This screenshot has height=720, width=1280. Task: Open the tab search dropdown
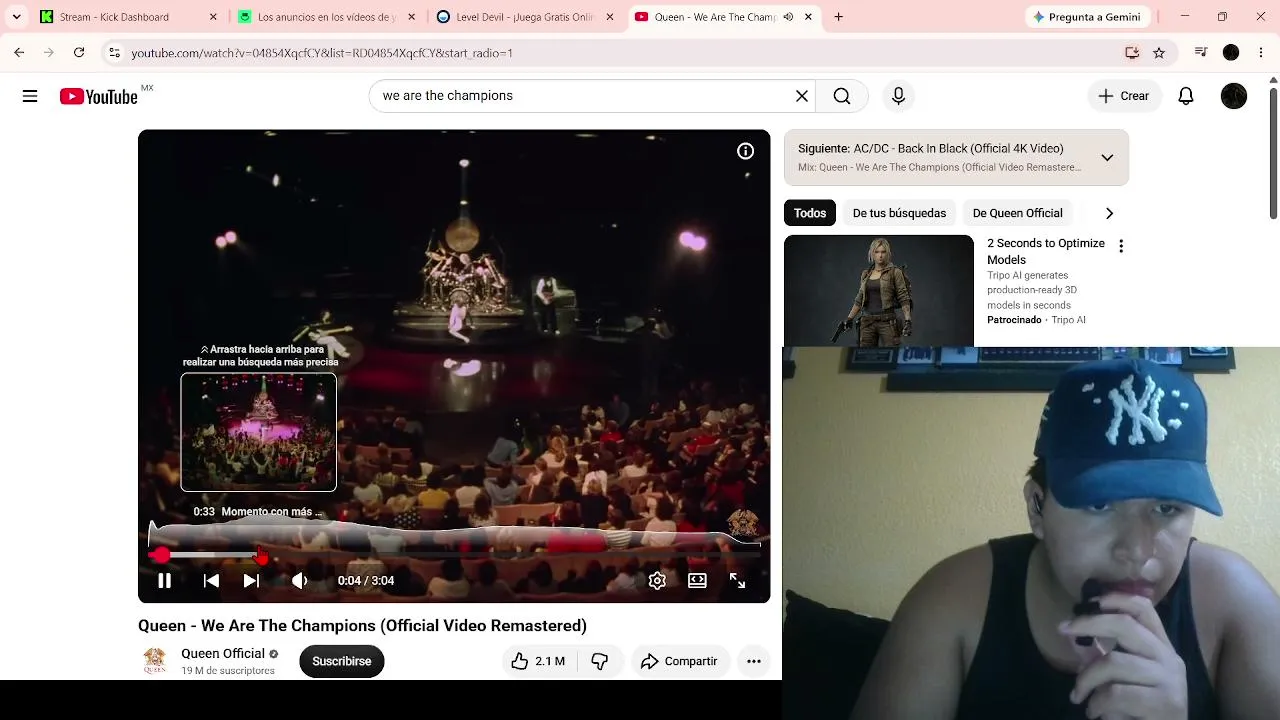[x=16, y=17]
